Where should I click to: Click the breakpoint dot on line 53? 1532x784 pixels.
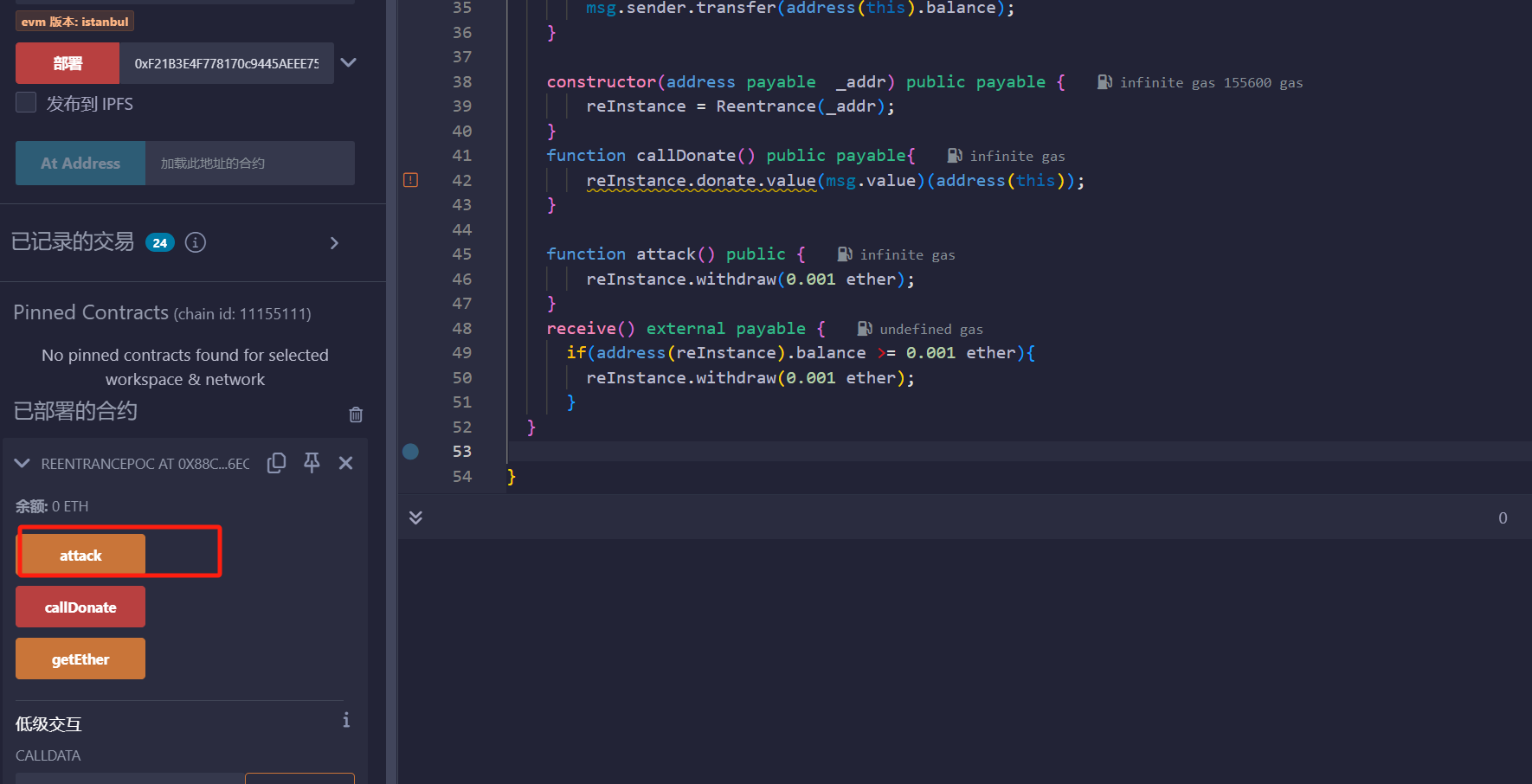[411, 451]
